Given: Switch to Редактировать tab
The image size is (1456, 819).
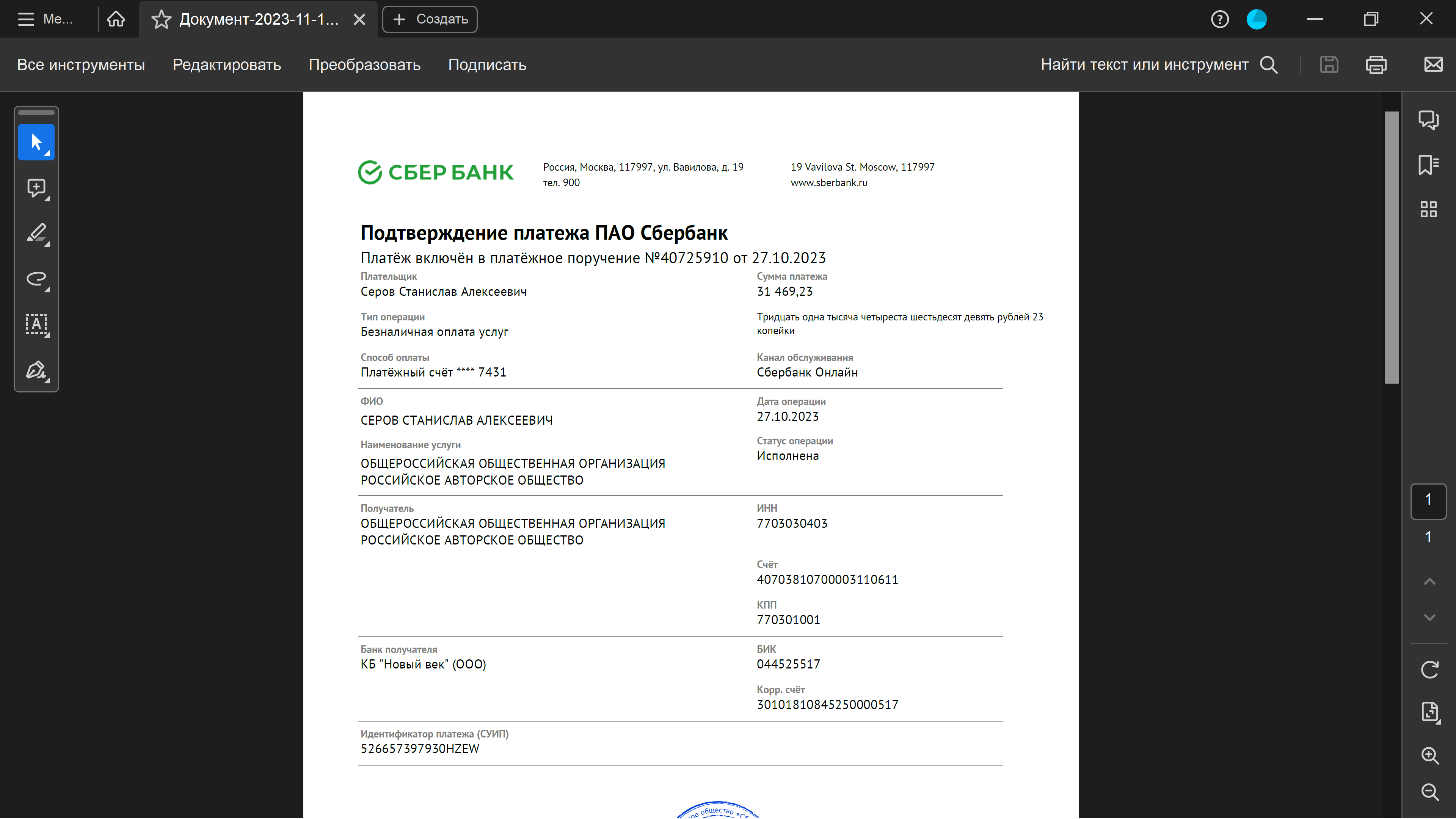Looking at the screenshot, I should click(x=226, y=65).
